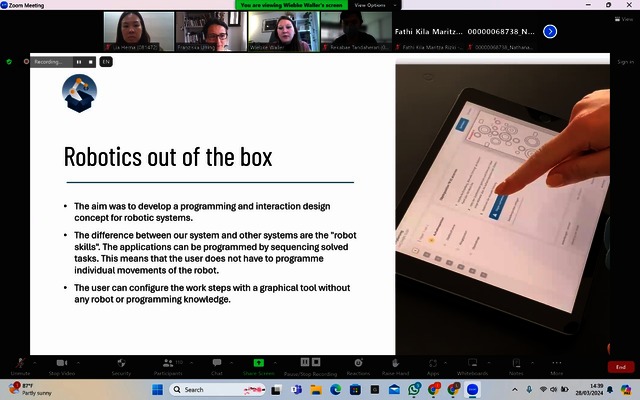The height and width of the screenshot is (400, 640).
Task: Expand the arrow beside Participants
Action: click(x=191, y=362)
